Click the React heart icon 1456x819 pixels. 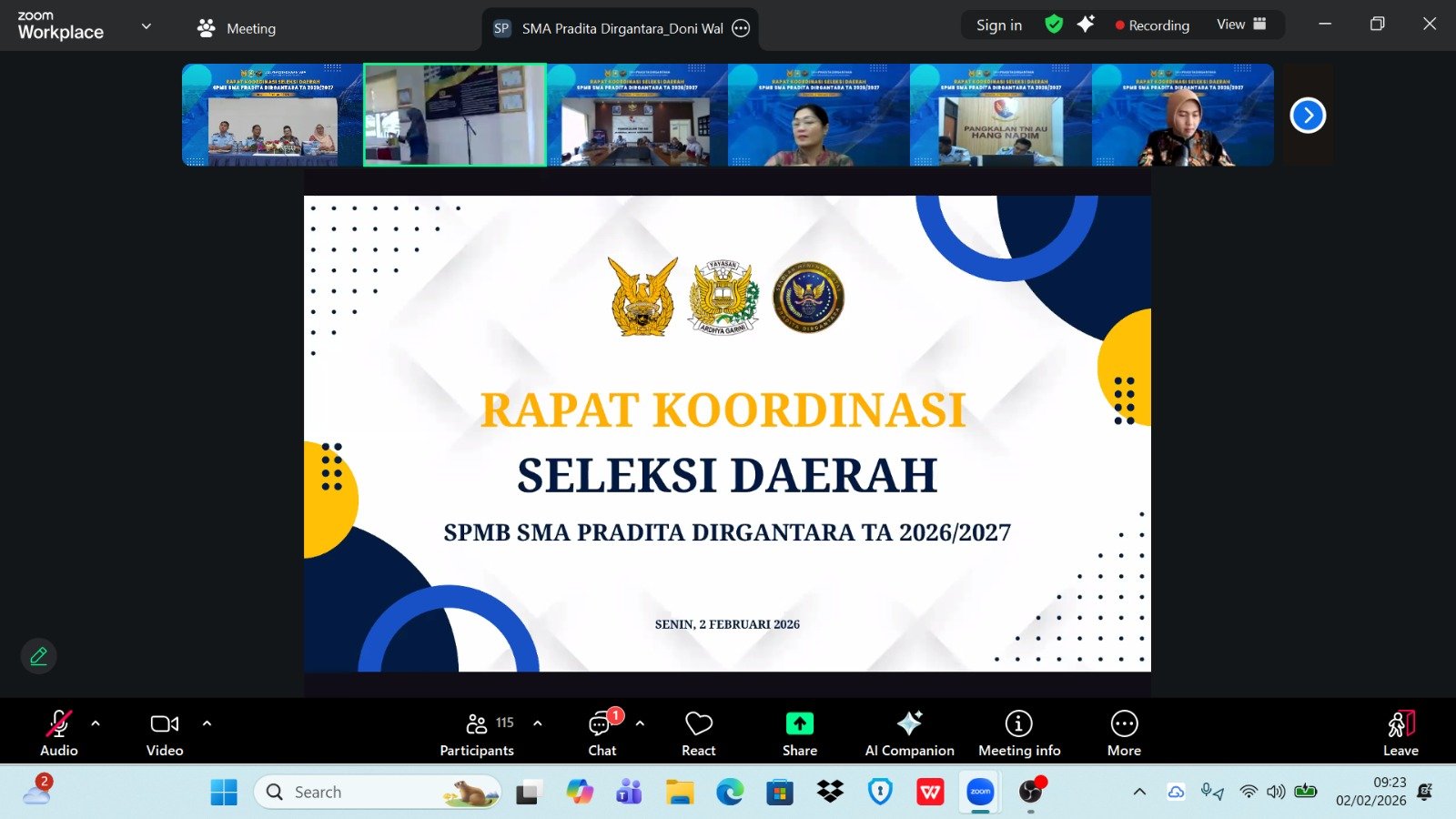coord(698,732)
